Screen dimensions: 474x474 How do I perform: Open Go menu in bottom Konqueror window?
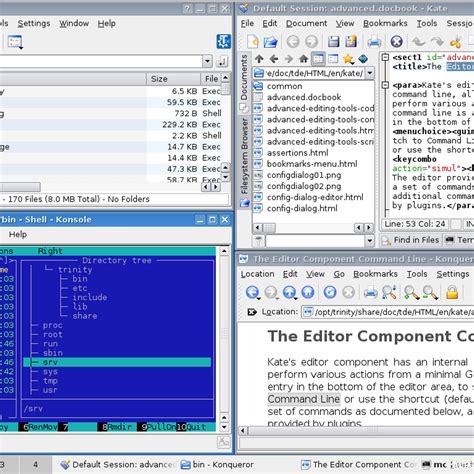[x=339, y=274]
